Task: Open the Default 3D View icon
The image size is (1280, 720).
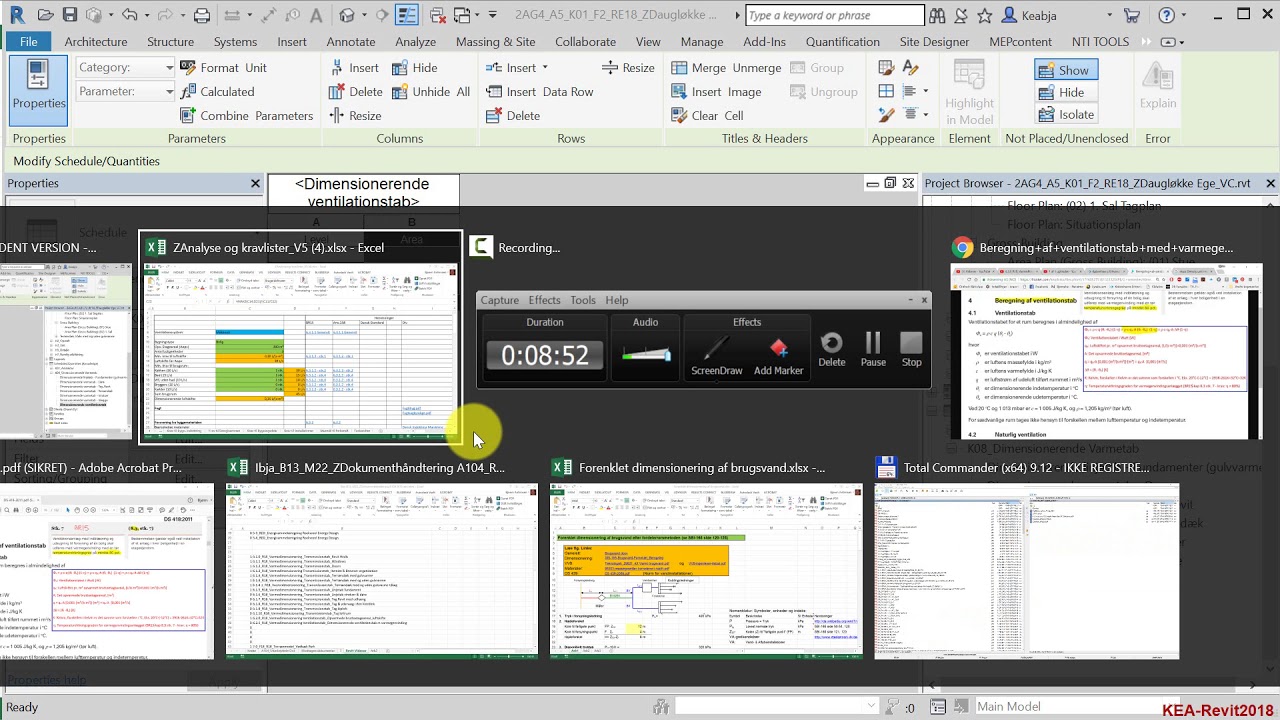Action: (x=347, y=15)
